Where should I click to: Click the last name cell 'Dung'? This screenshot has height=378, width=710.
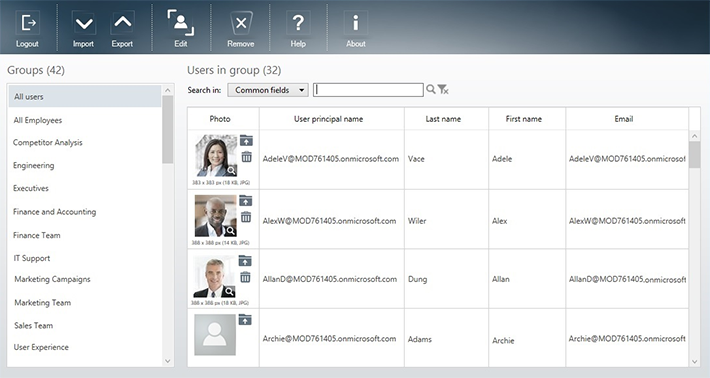click(446, 279)
